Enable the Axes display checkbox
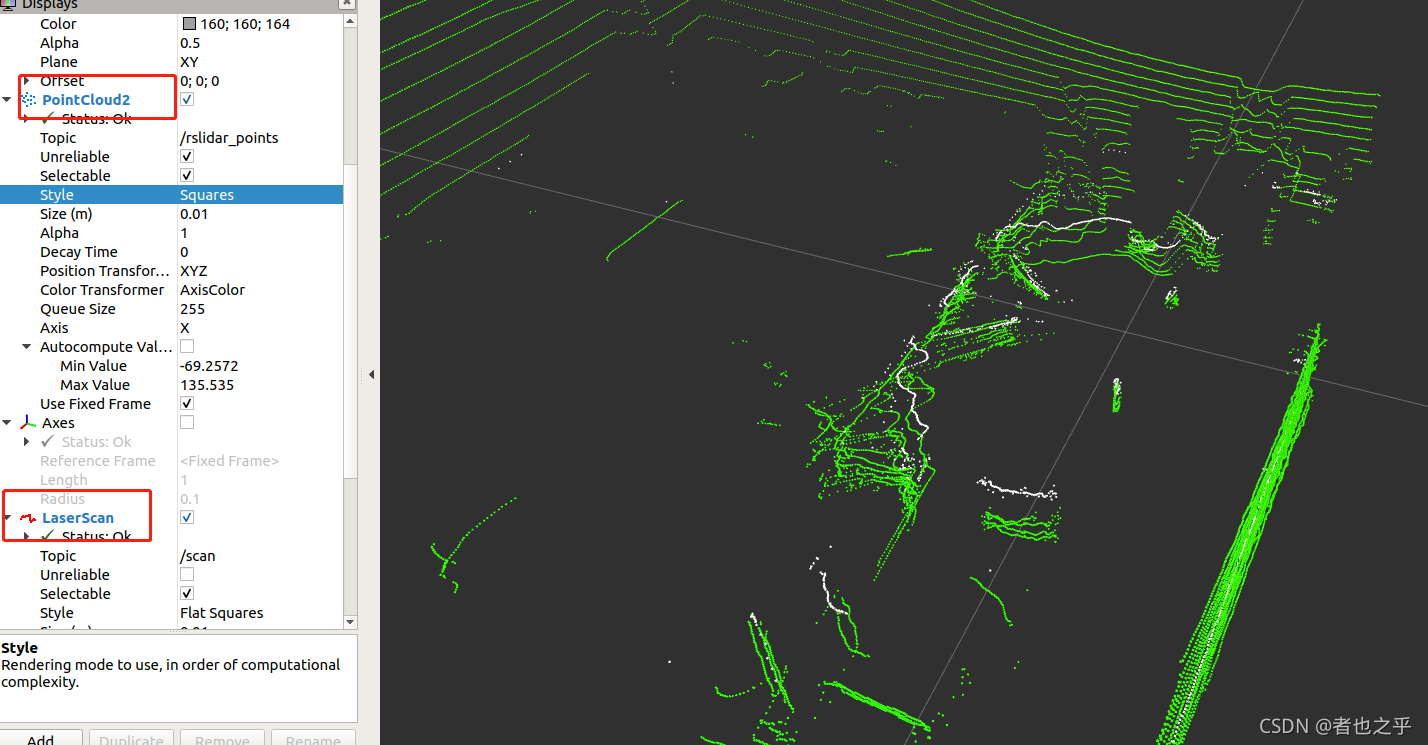This screenshot has width=1428, height=745. pyautogui.click(x=187, y=423)
